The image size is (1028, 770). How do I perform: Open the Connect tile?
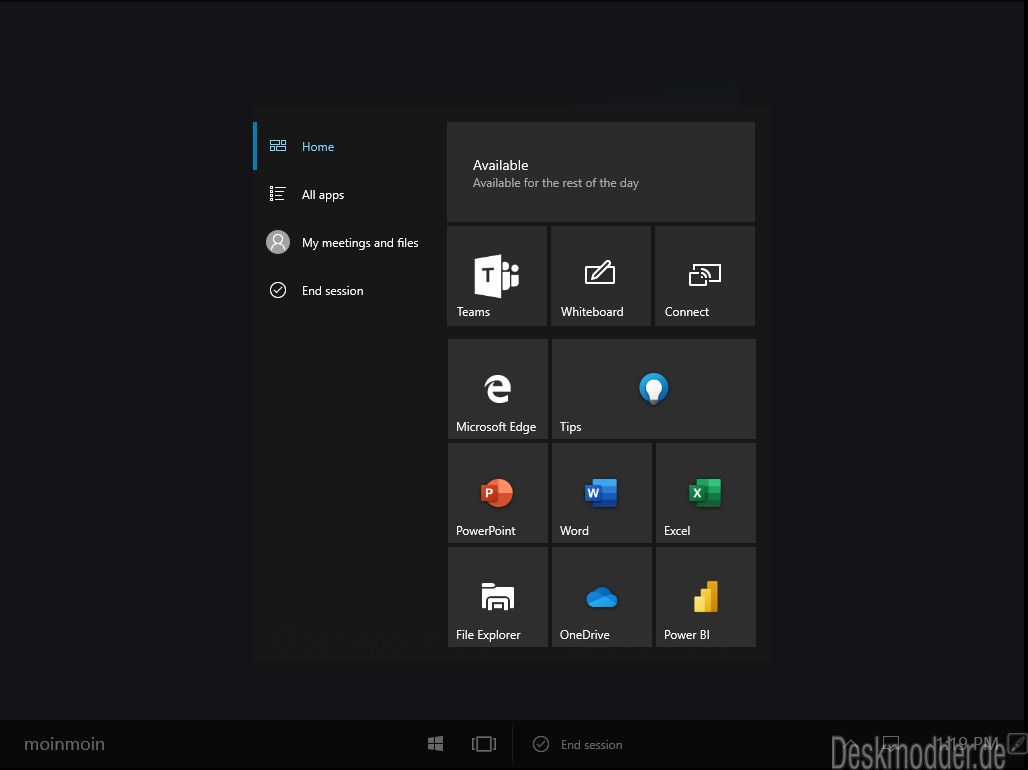point(705,276)
